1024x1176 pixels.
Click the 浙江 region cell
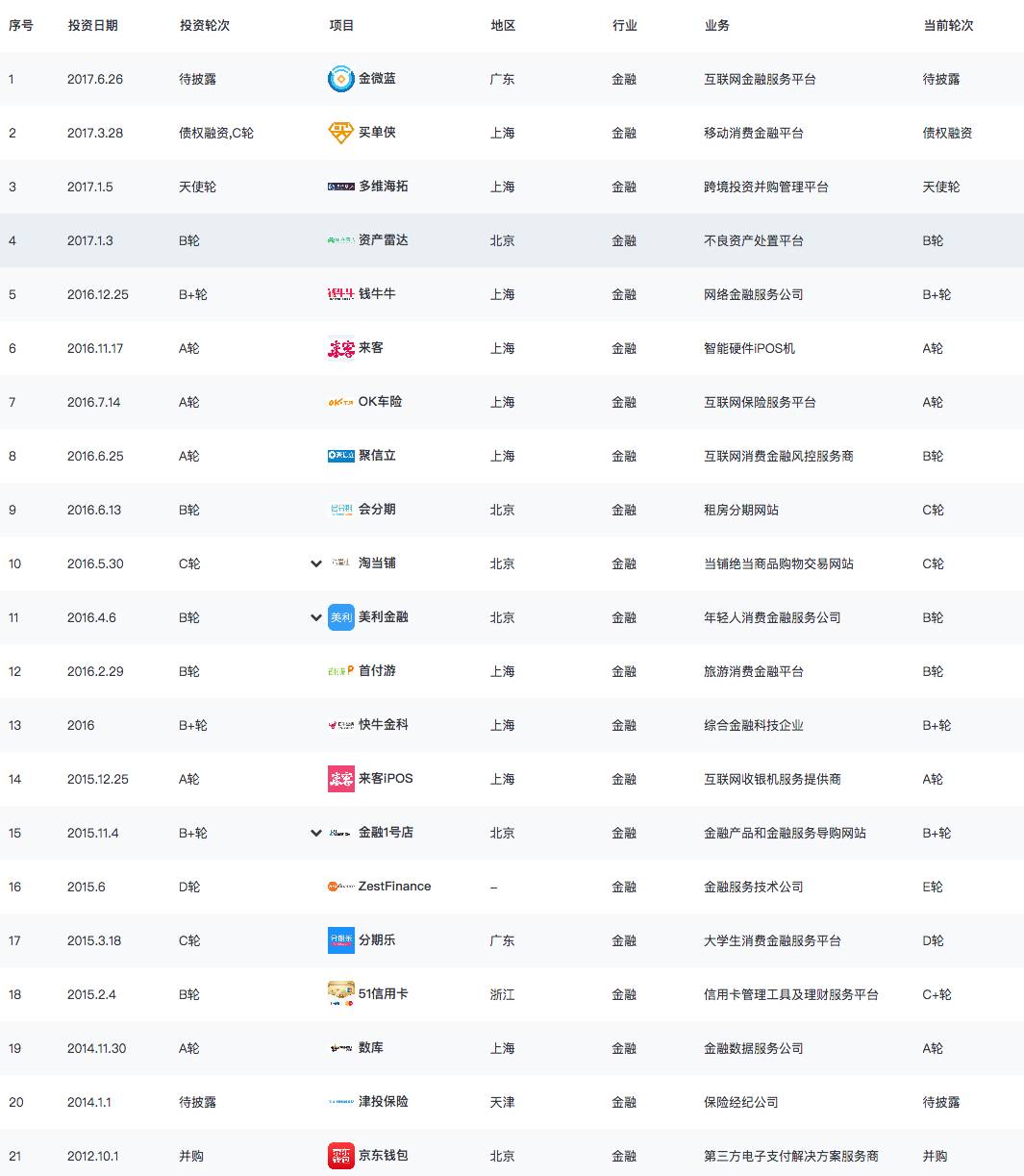point(503,994)
